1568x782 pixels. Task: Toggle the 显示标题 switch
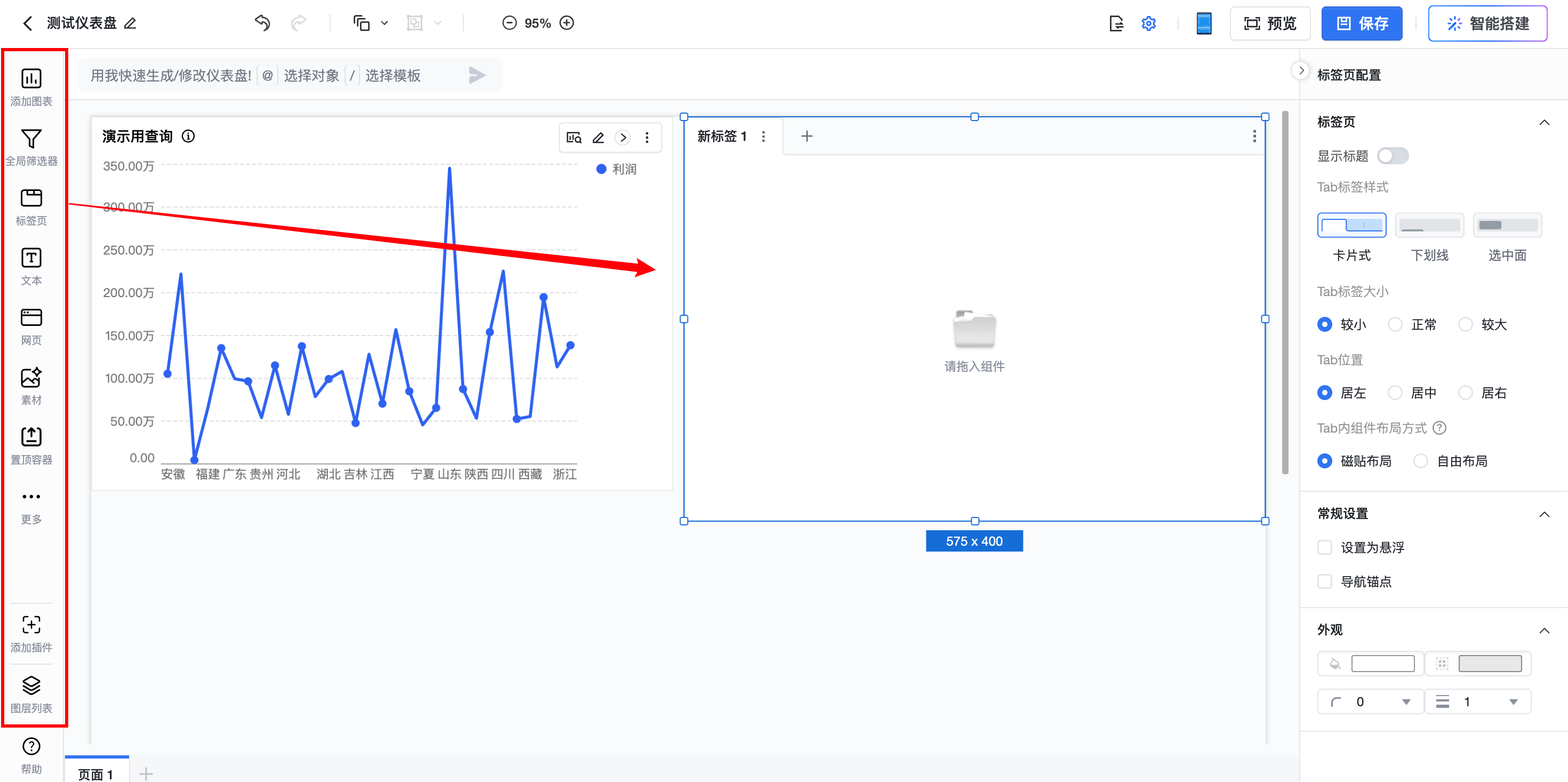point(1392,156)
